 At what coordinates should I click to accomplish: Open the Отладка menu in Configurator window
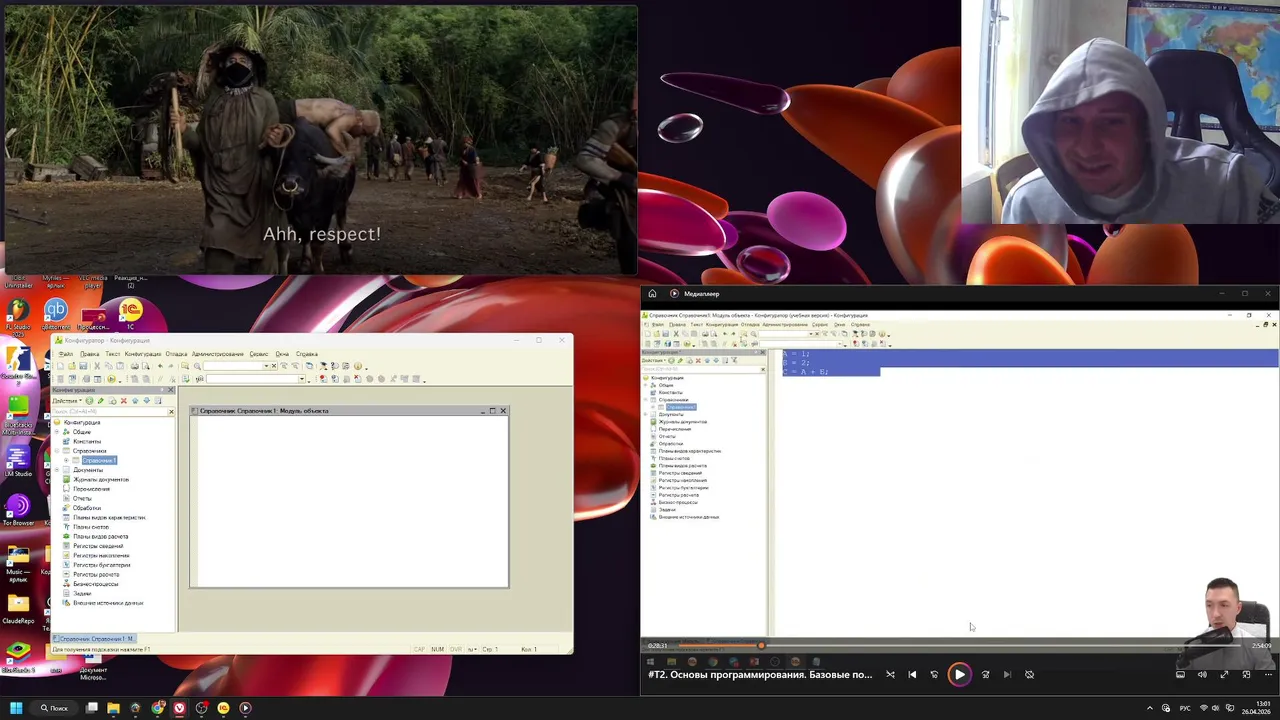(x=176, y=354)
